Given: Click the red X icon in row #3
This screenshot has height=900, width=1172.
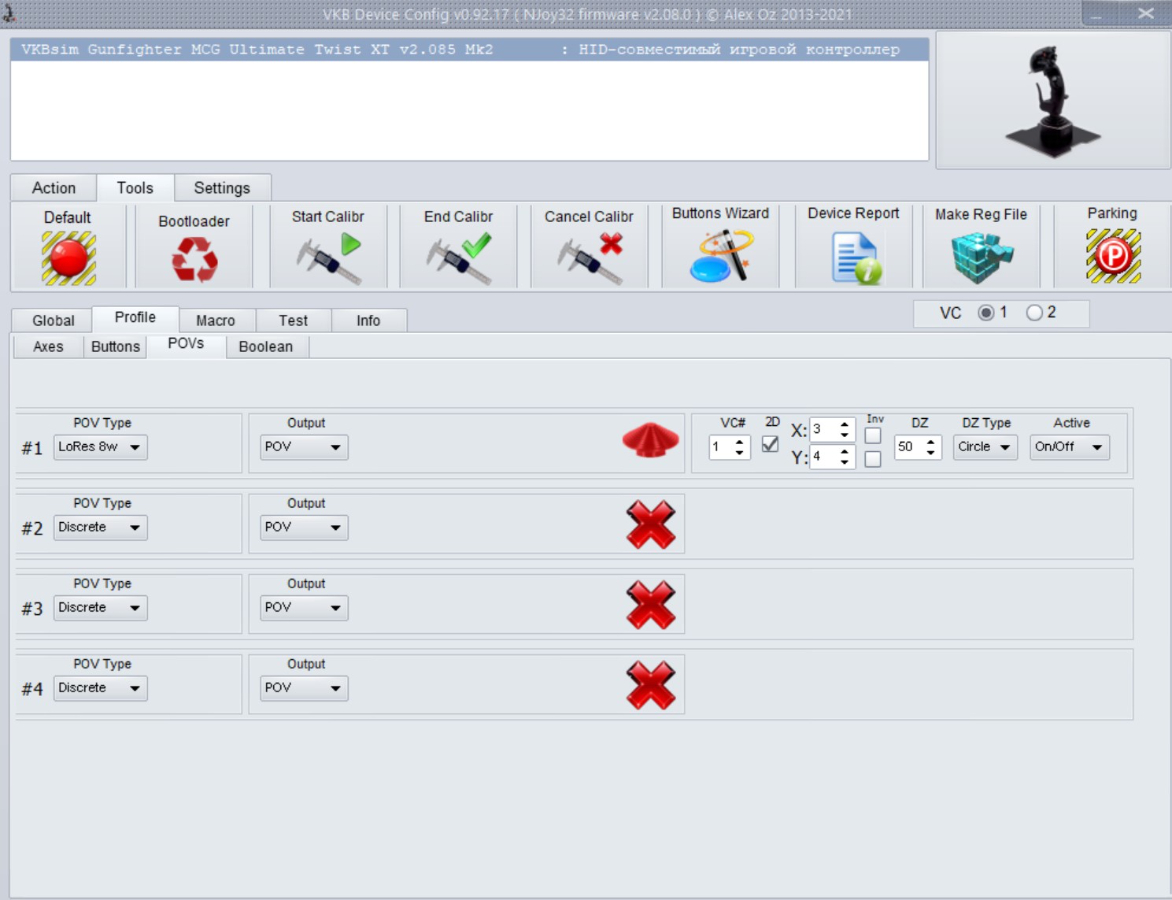Looking at the screenshot, I should point(651,605).
